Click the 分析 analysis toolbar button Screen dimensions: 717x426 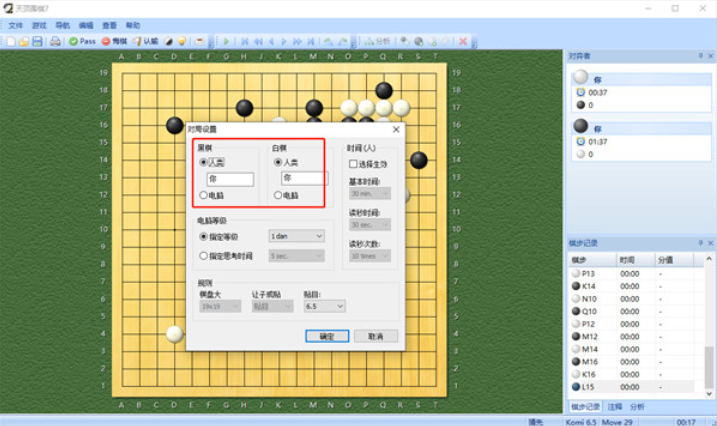(x=379, y=41)
